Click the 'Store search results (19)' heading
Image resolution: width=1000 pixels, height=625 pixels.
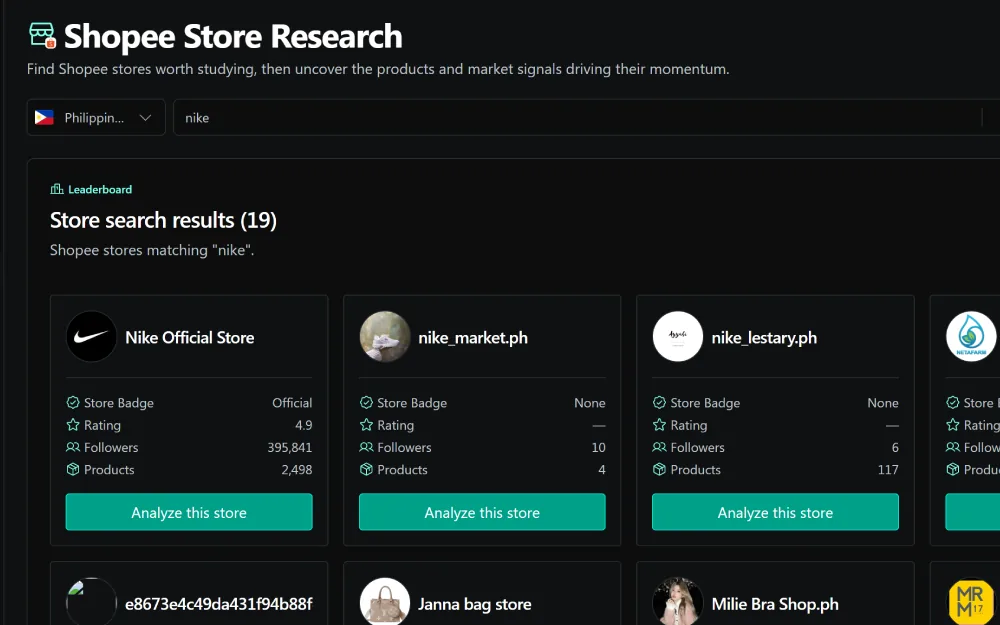pyautogui.click(x=163, y=220)
